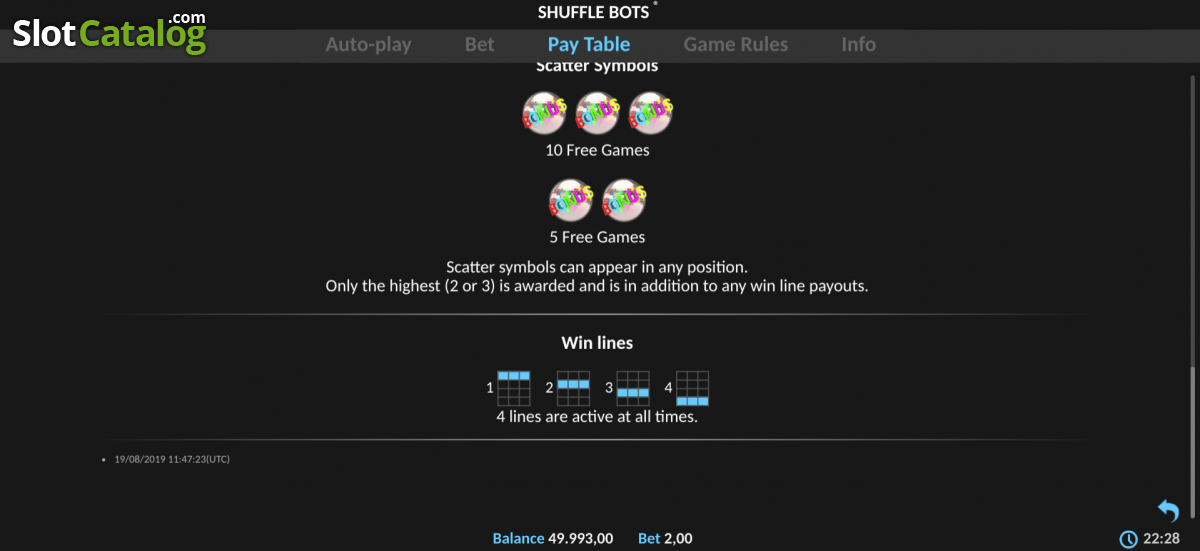Click the clock icon near the time
The image size is (1200, 551).
pyautogui.click(x=1128, y=539)
